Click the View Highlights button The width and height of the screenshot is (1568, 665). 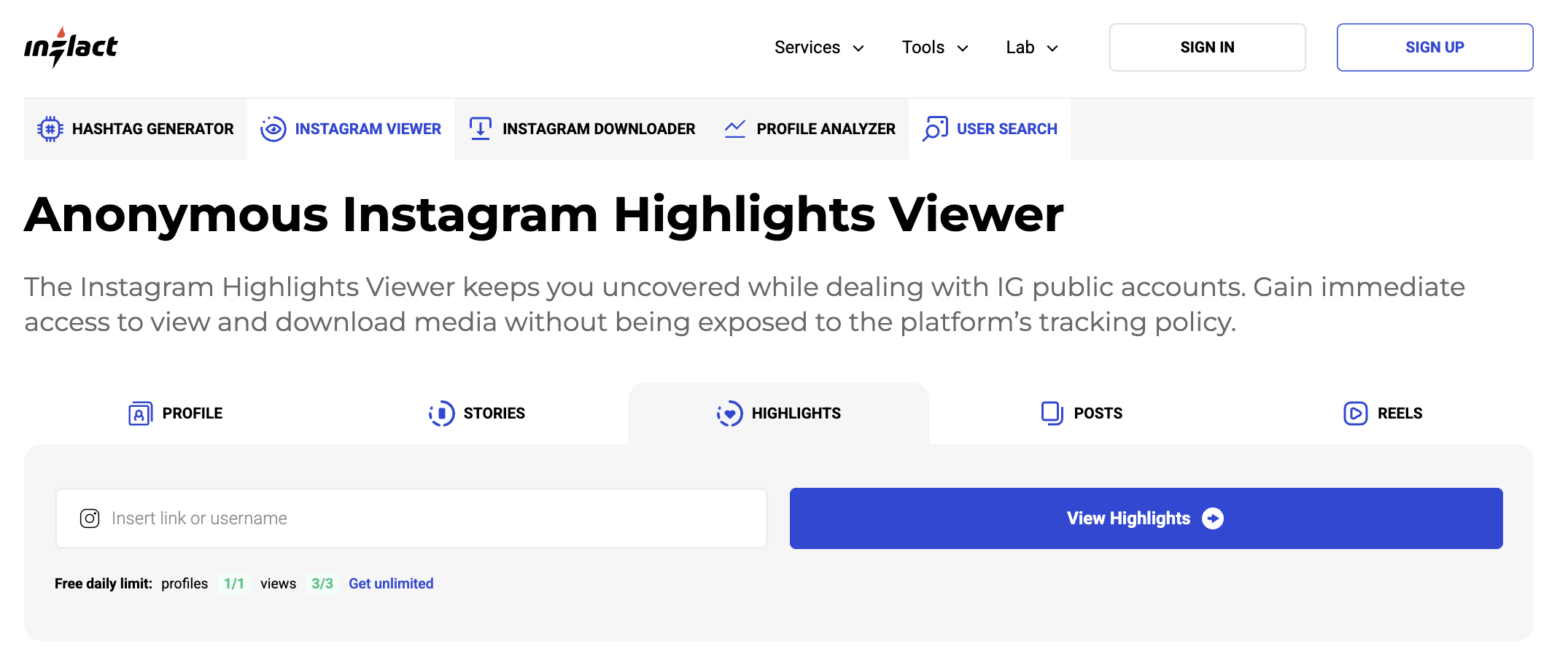pos(1146,518)
